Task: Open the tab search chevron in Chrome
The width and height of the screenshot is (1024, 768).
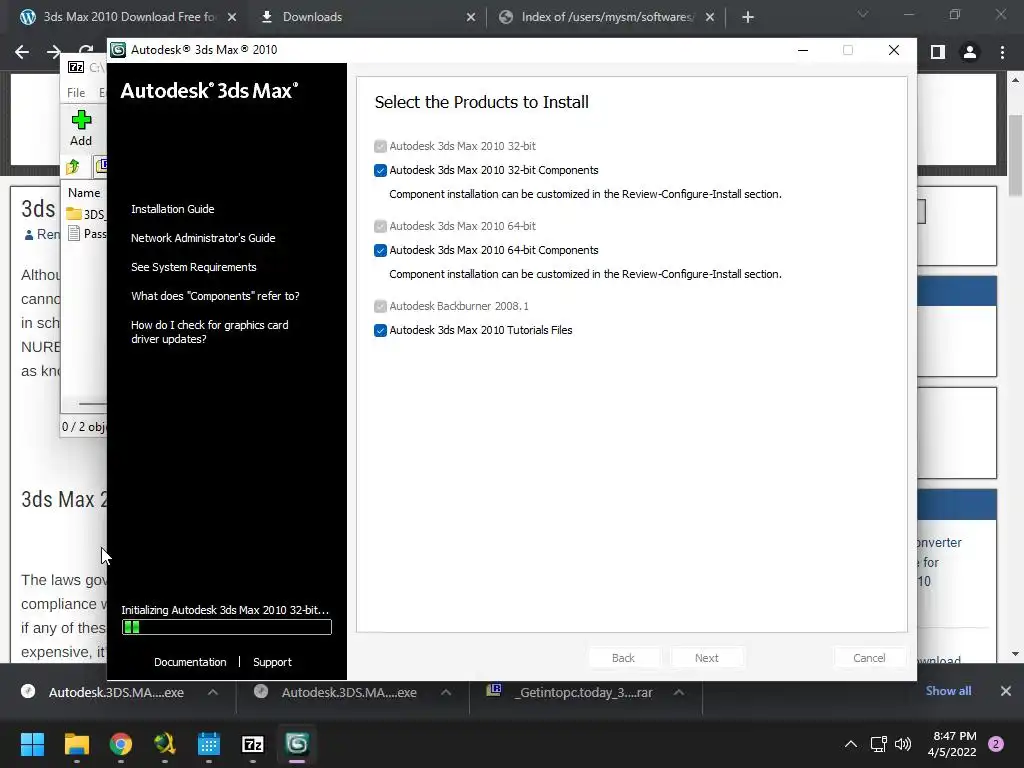Action: [863, 14]
